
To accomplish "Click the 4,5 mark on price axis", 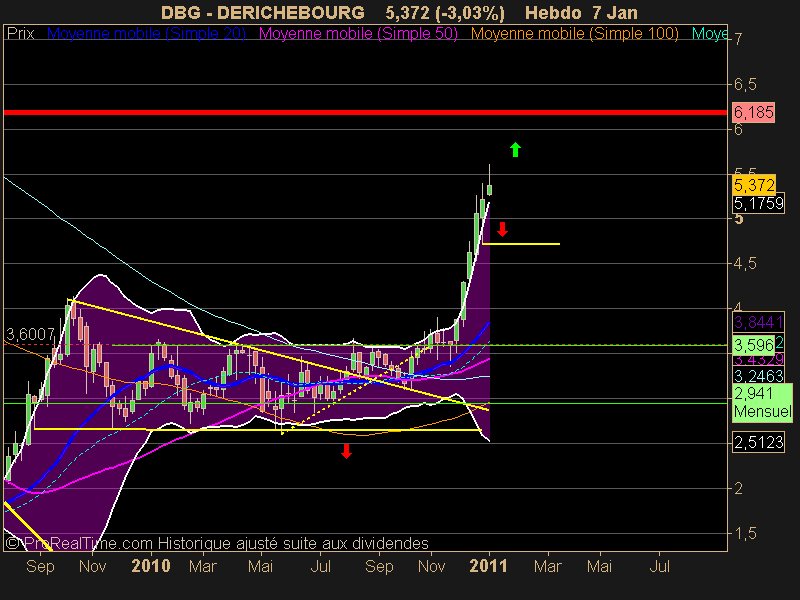I will (x=745, y=264).
